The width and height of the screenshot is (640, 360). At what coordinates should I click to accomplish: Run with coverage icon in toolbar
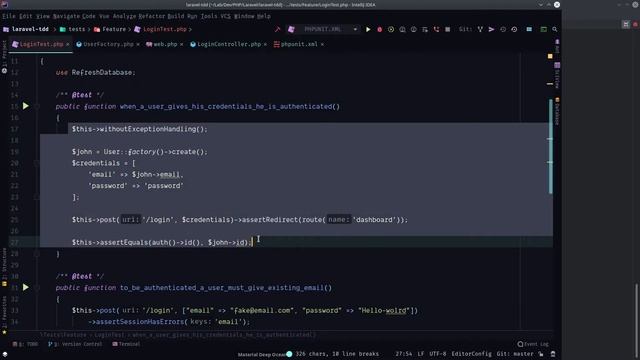click(391, 29)
